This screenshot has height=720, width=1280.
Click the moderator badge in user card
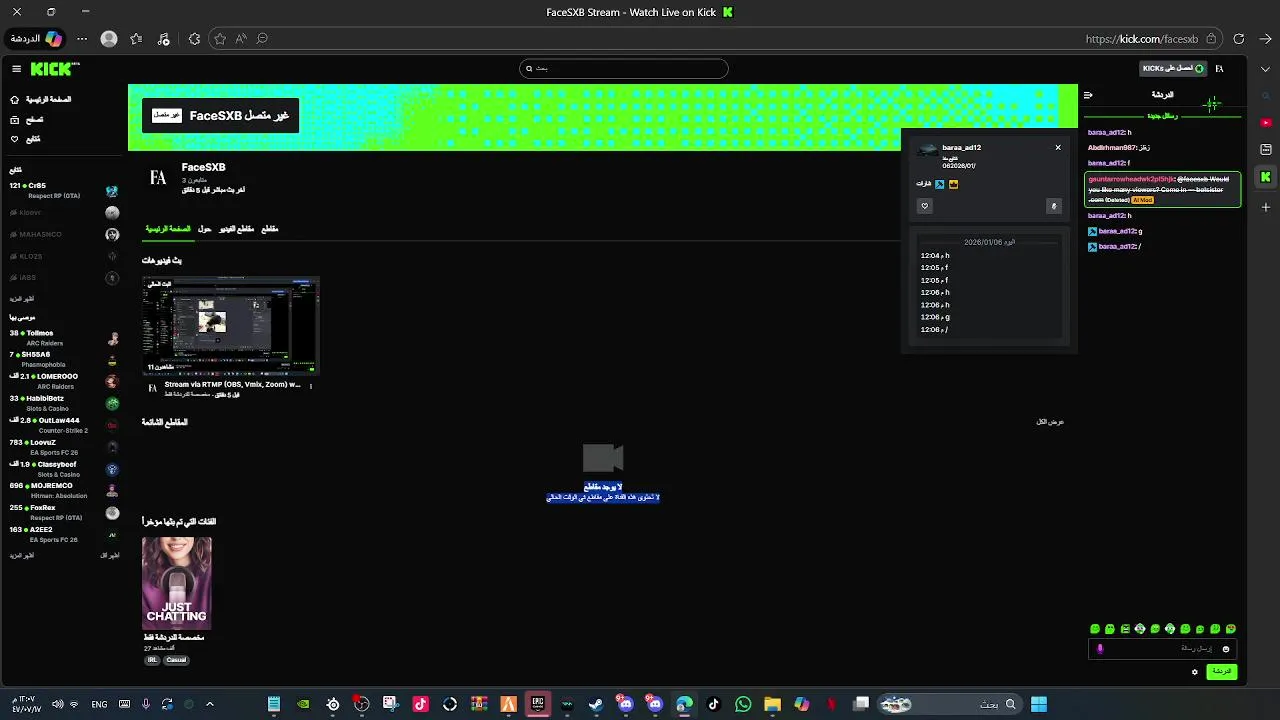(940, 184)
